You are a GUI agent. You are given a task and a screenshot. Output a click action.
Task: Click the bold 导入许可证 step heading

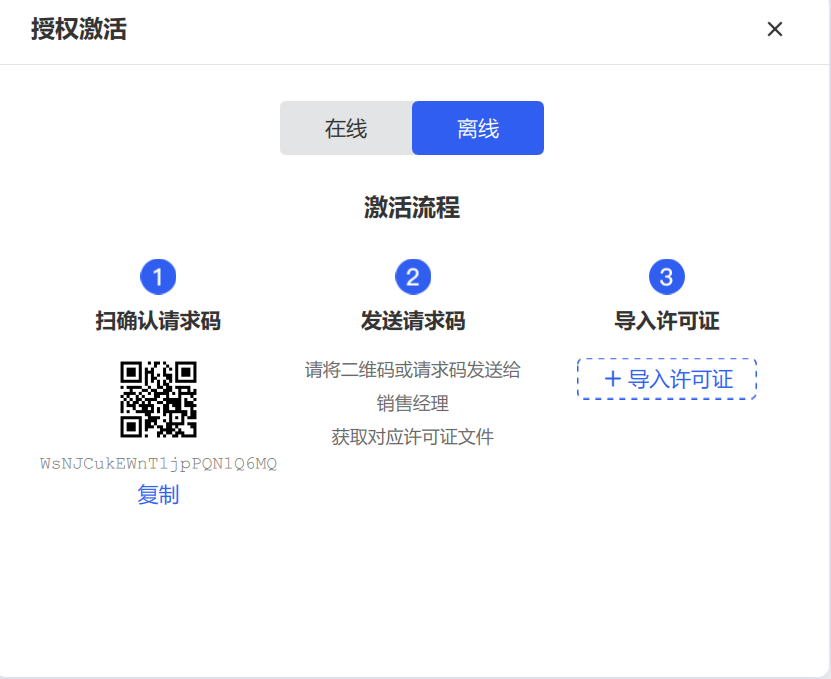667,321
